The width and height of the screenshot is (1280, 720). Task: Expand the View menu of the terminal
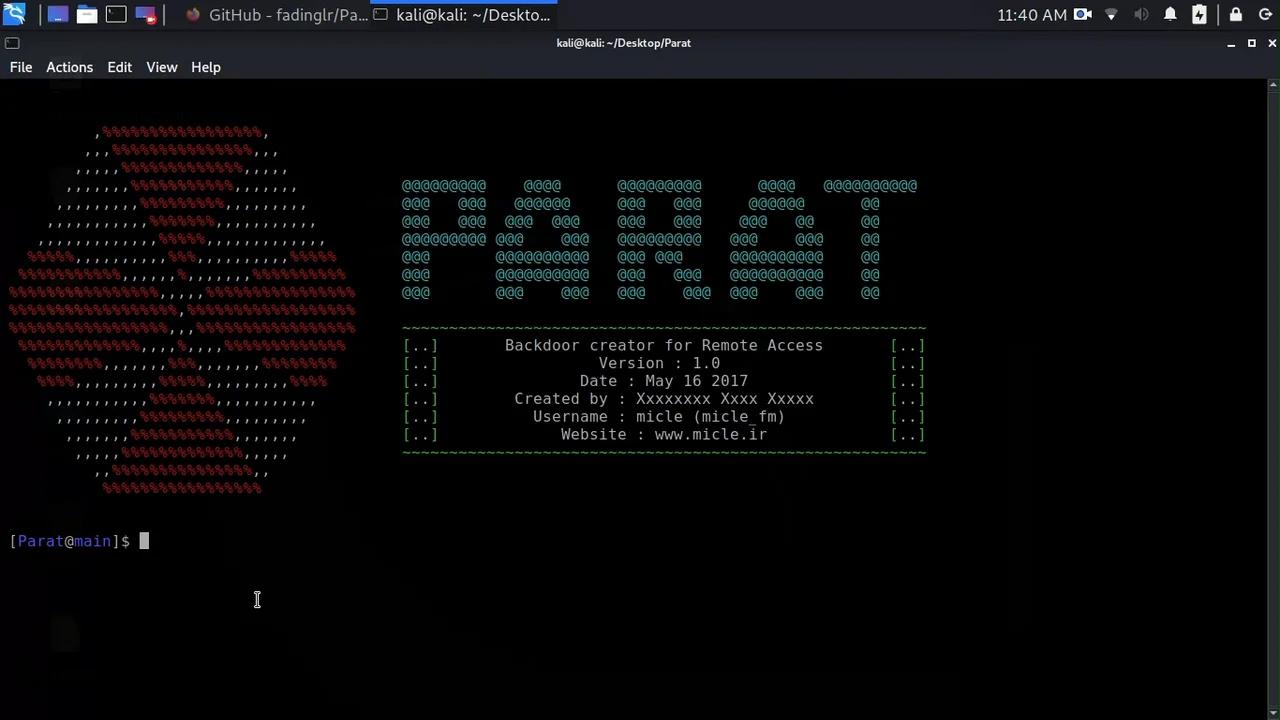[x=161, y=67]
